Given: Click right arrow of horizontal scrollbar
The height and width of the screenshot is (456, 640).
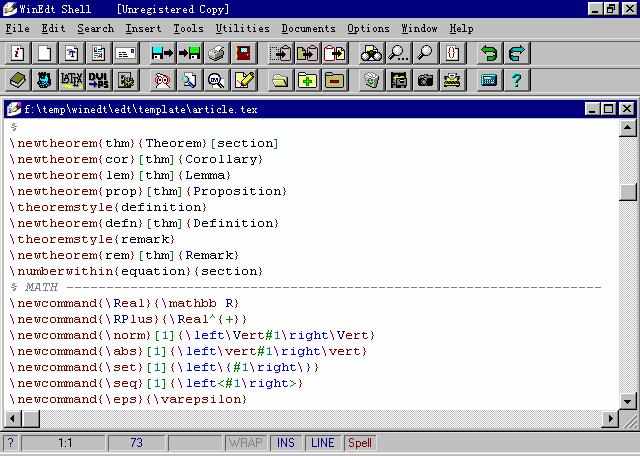Looking at the screenshot, I should 610,419.
